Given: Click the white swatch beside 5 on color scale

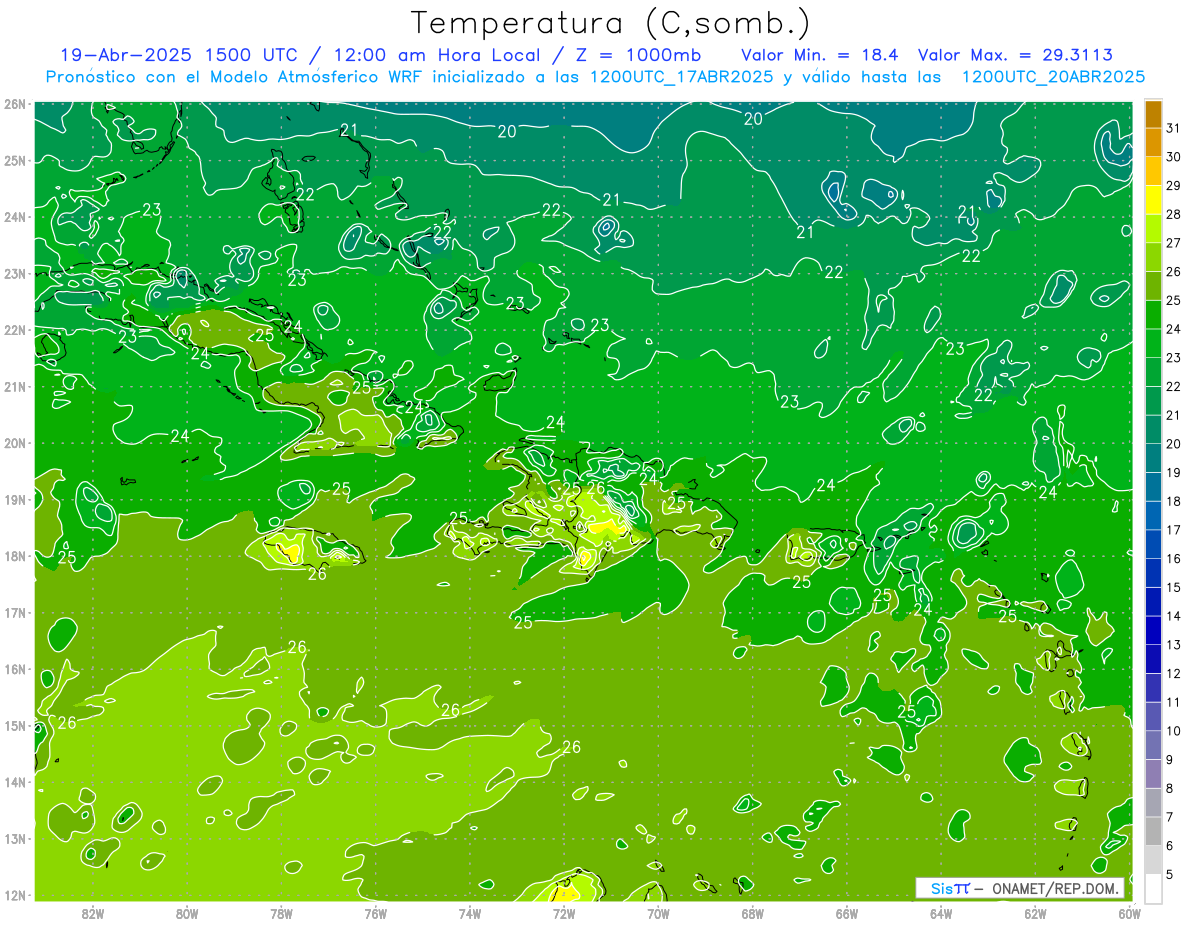Looking at the screenshot, I should coord(1153,888).
